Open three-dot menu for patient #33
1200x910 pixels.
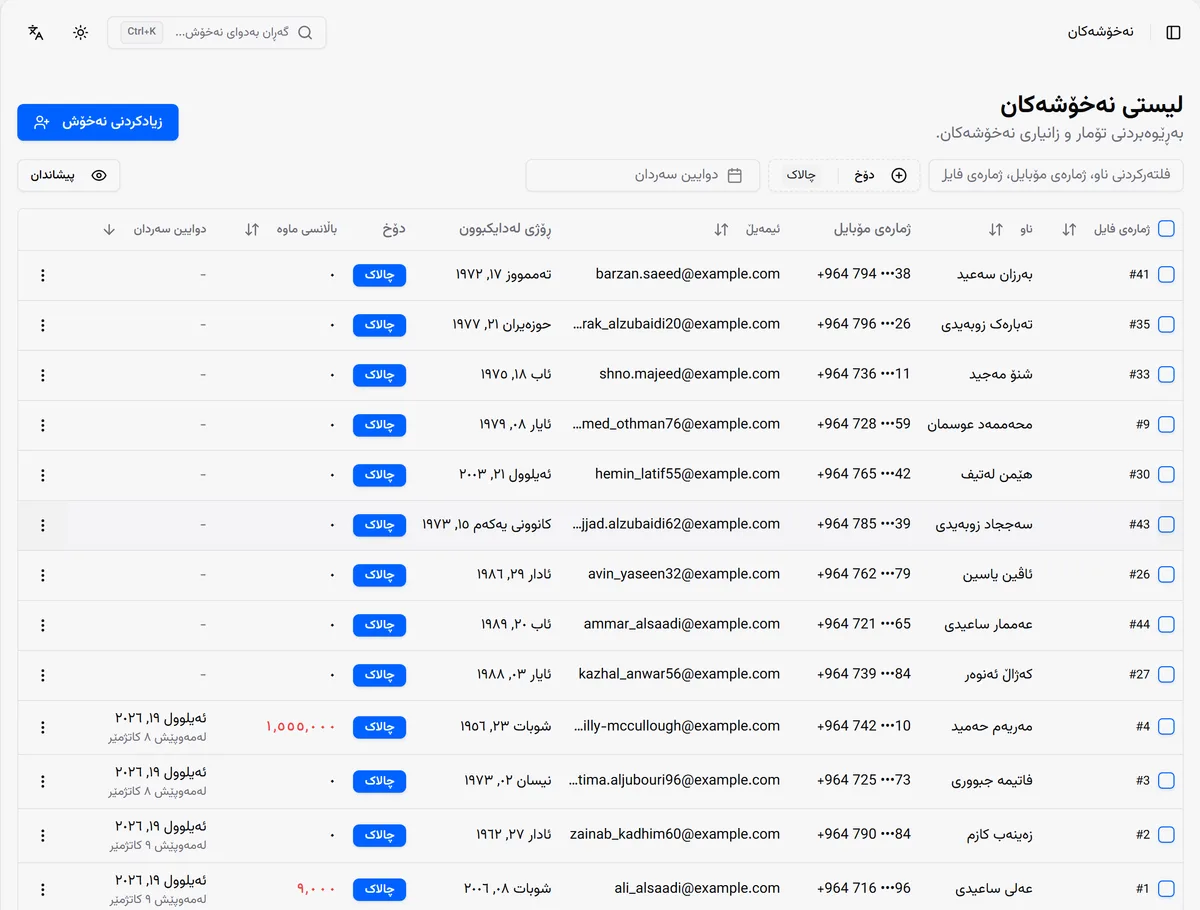(x=42, y=375)
